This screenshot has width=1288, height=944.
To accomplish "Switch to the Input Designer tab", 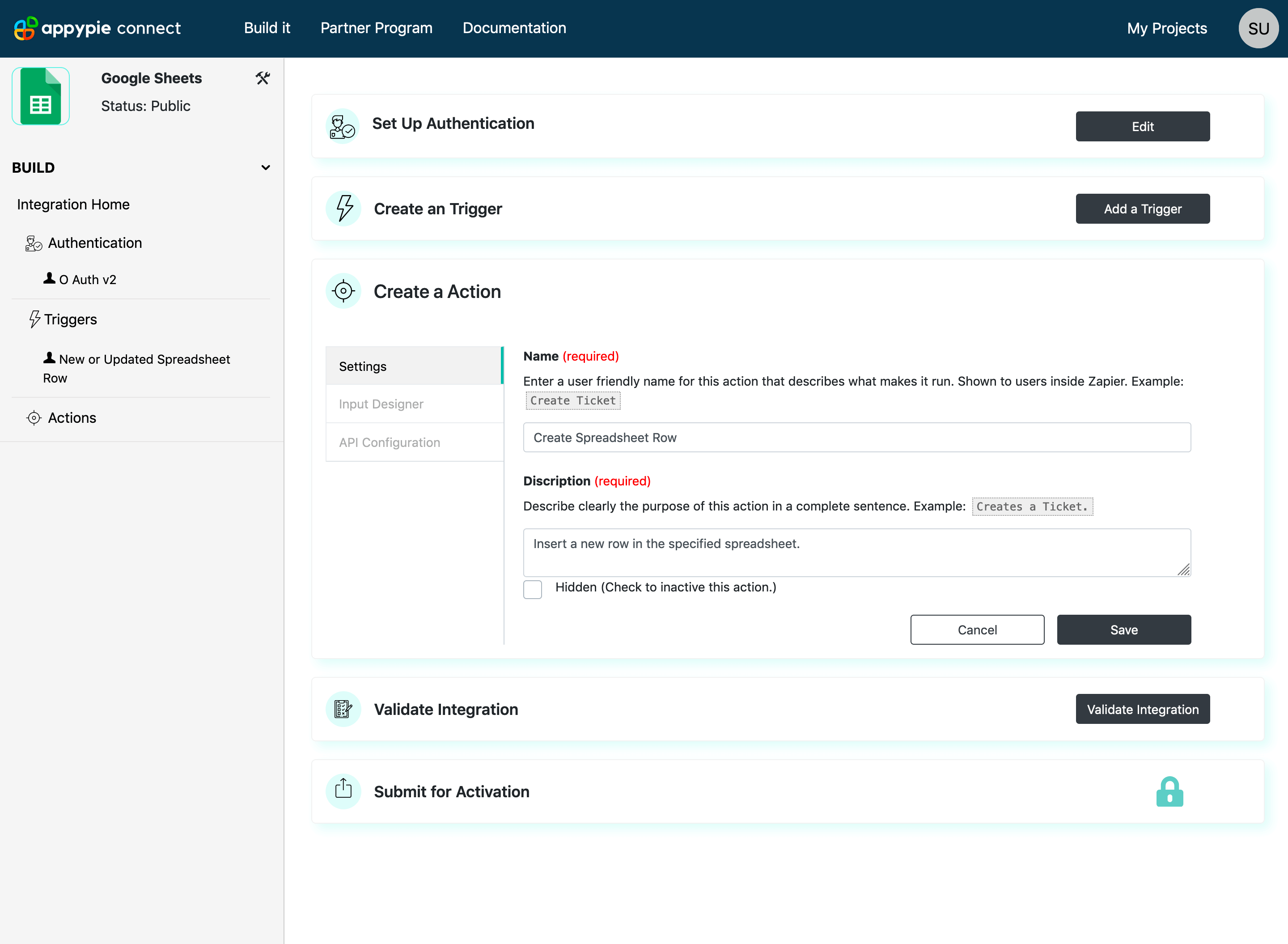I will pyautogui.click(x=381, y=404).
